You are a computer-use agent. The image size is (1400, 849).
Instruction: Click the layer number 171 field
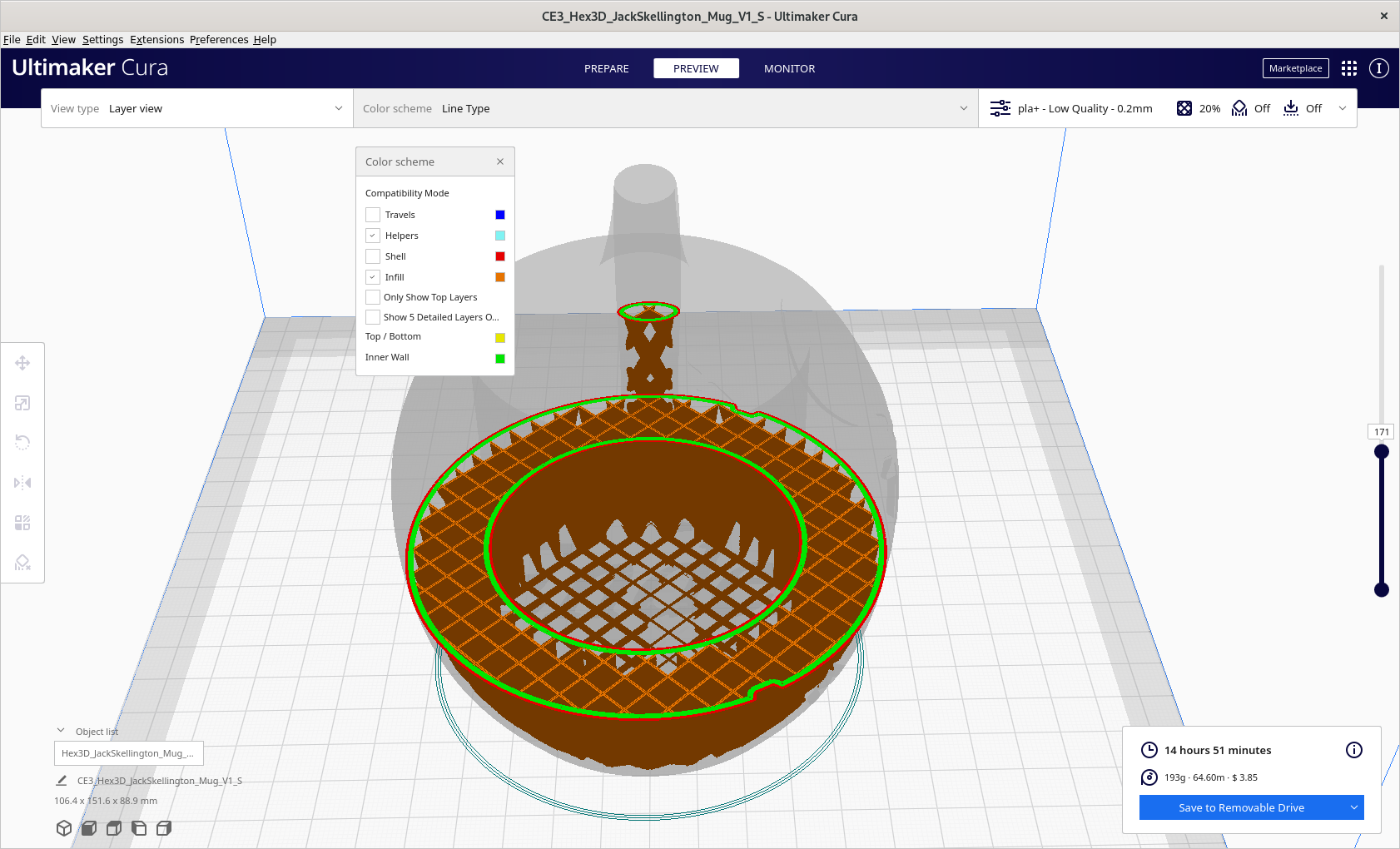(x=1382, y=432)
